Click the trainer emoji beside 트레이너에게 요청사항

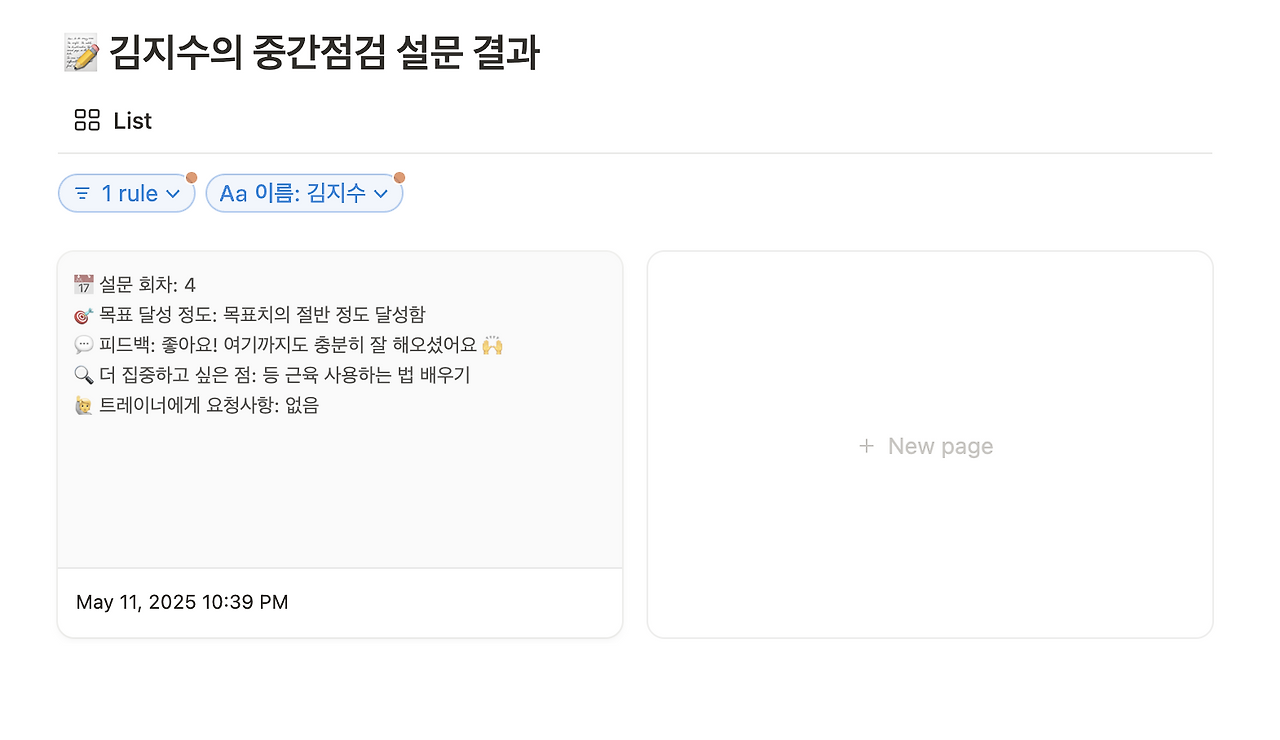coord(84,406)
